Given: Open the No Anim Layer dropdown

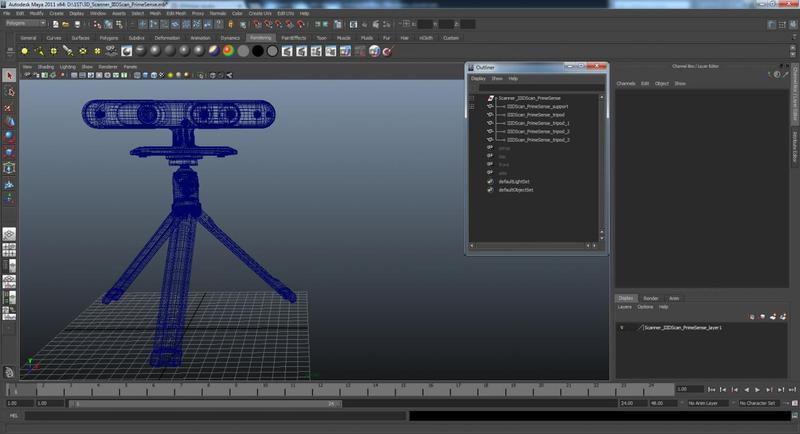Looking at the screenshot, I should click(704, 403).
